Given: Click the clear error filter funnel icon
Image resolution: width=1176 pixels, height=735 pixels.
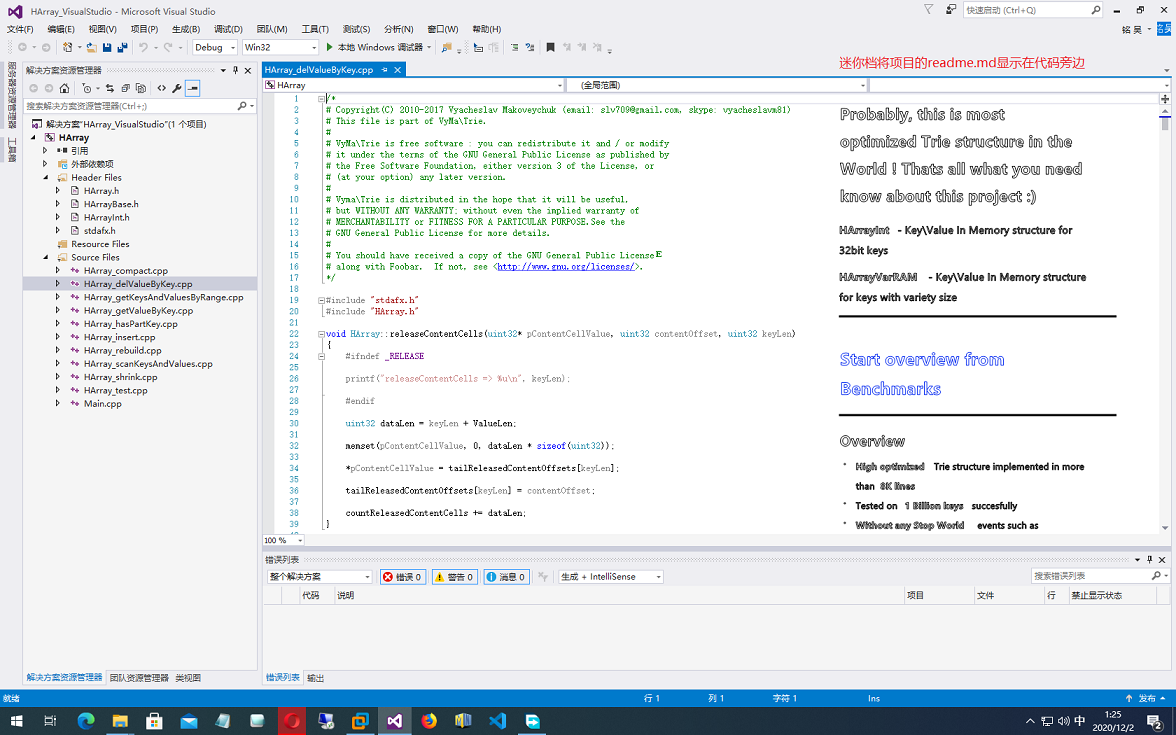Looking at the screenshot, I should [x=543, y=577].
